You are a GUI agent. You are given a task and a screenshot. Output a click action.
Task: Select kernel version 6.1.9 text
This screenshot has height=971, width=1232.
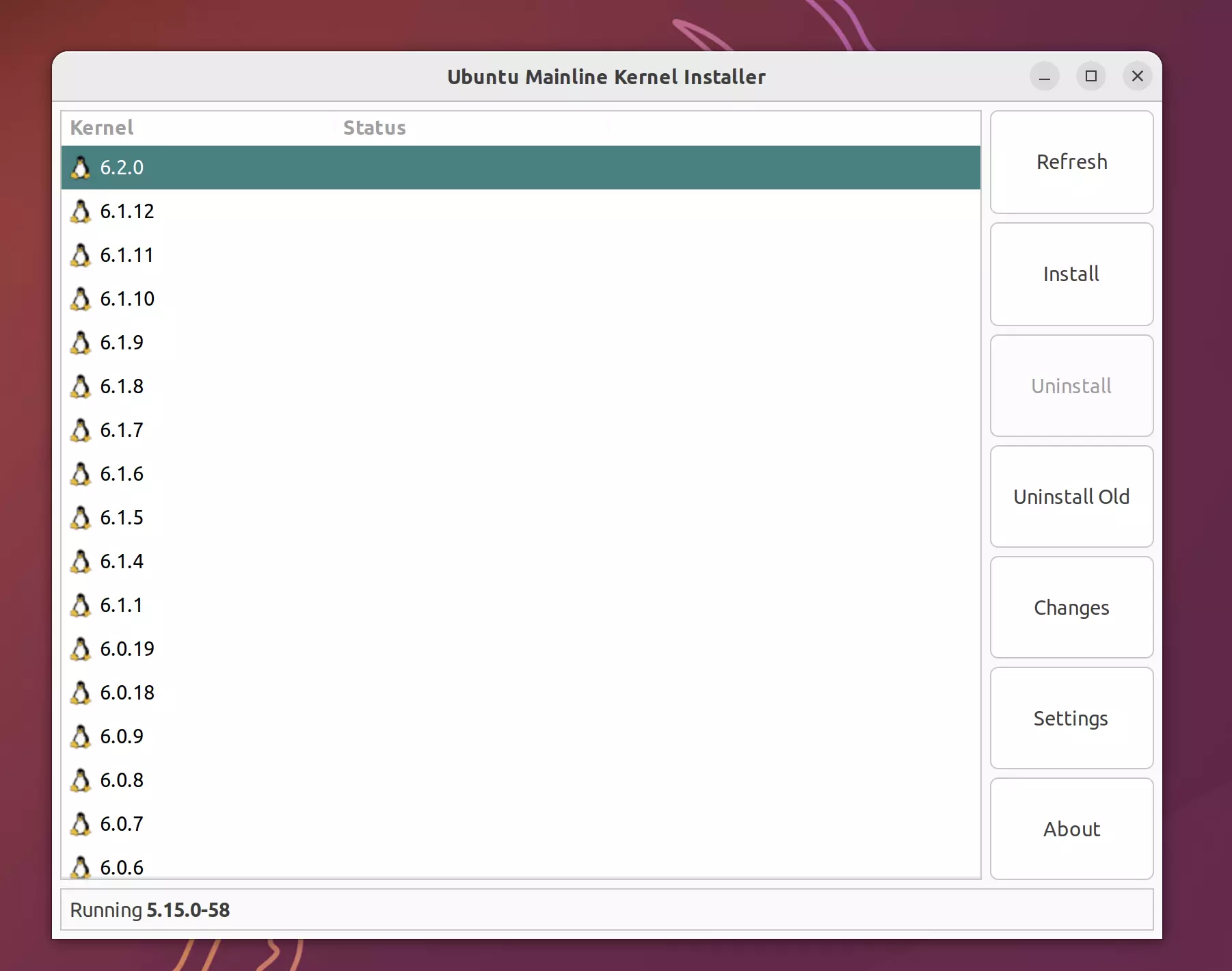122,343
